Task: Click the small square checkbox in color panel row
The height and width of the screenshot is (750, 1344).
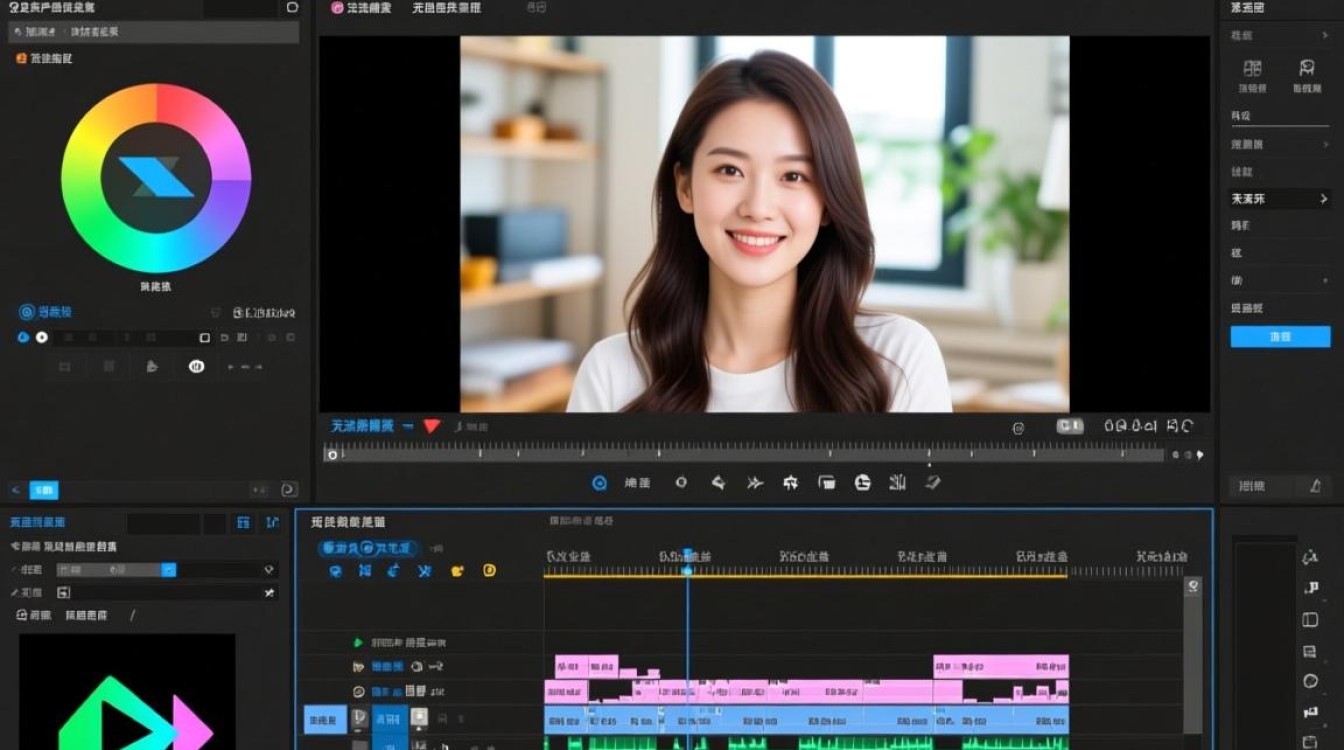Action: [204, 338]
